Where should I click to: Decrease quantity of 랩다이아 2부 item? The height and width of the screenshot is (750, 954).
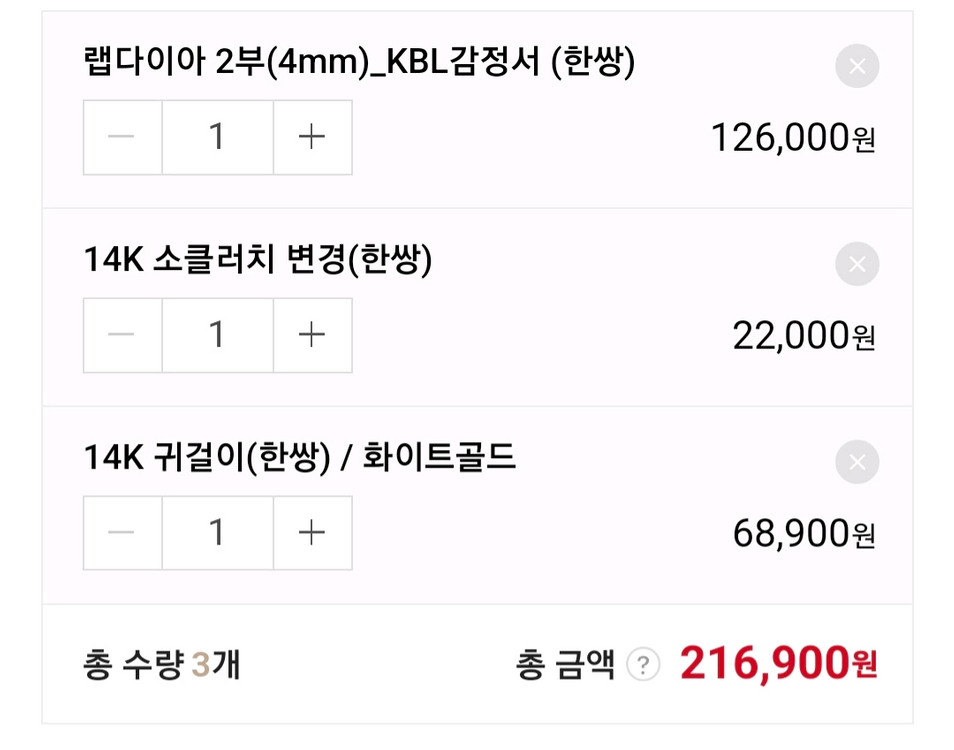(121, 137)
